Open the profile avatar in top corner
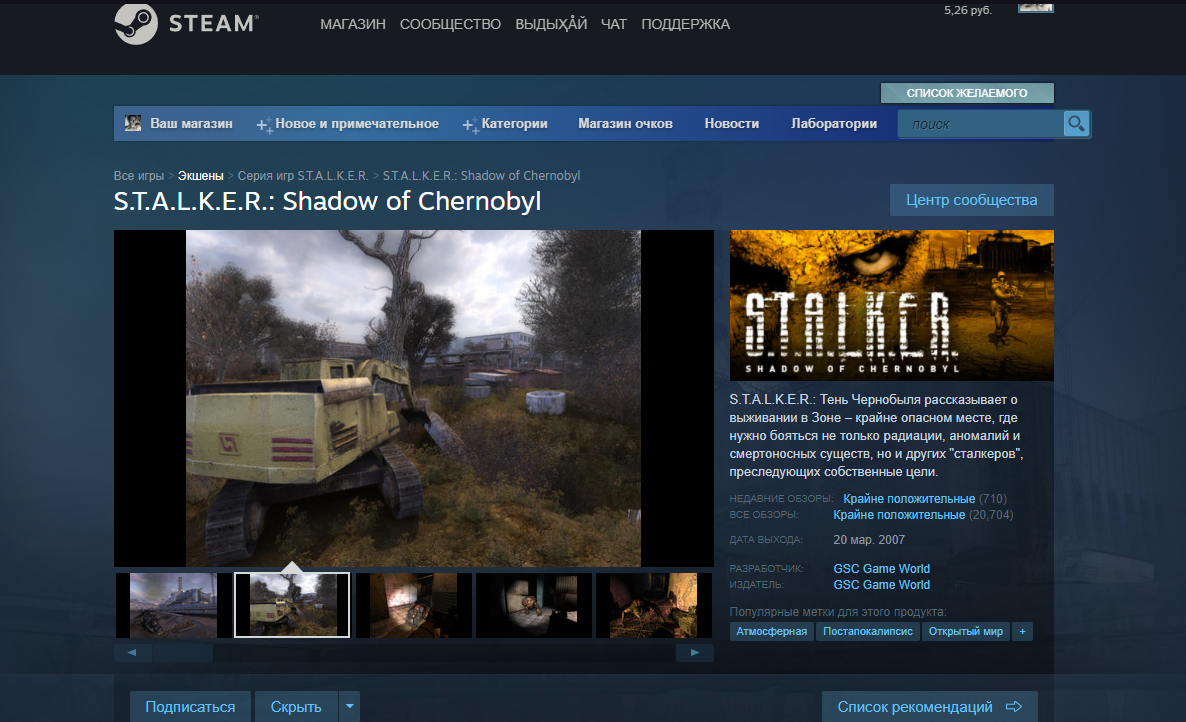 pyautogui.click(x=1035, y=8)
